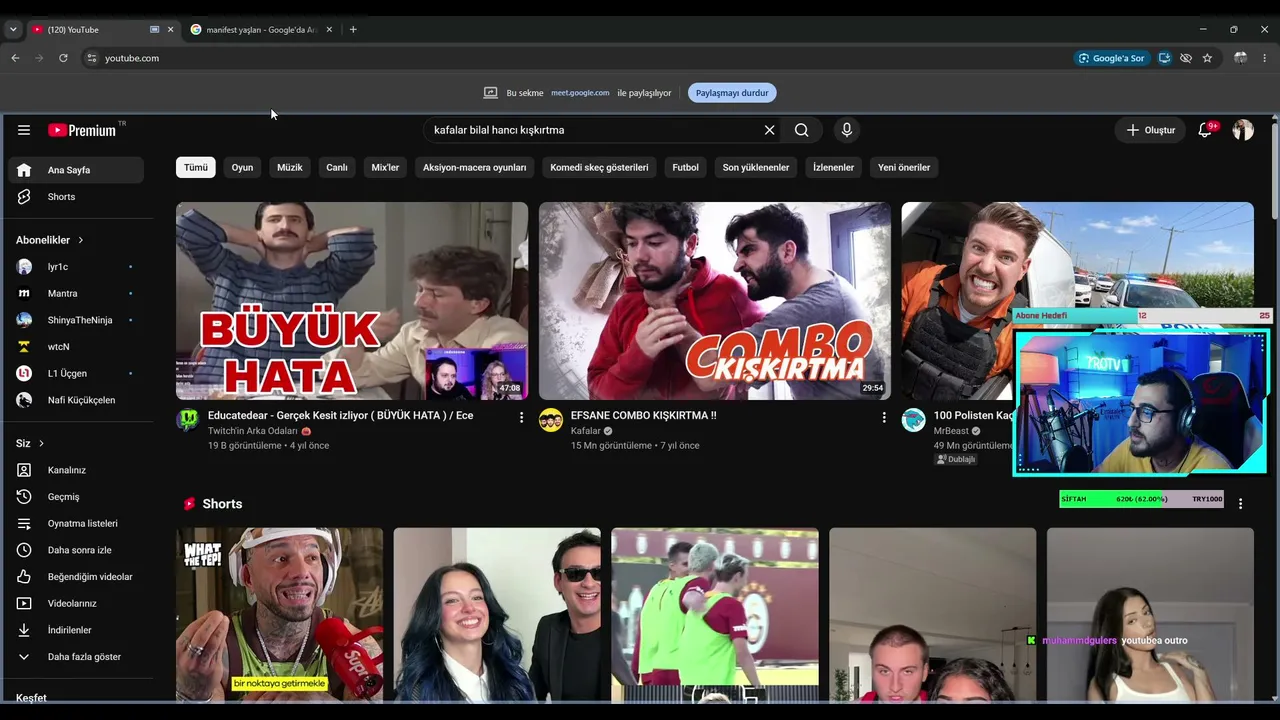
Task: Open the YouTube account avatar menu
Action: coord(1243,130)
